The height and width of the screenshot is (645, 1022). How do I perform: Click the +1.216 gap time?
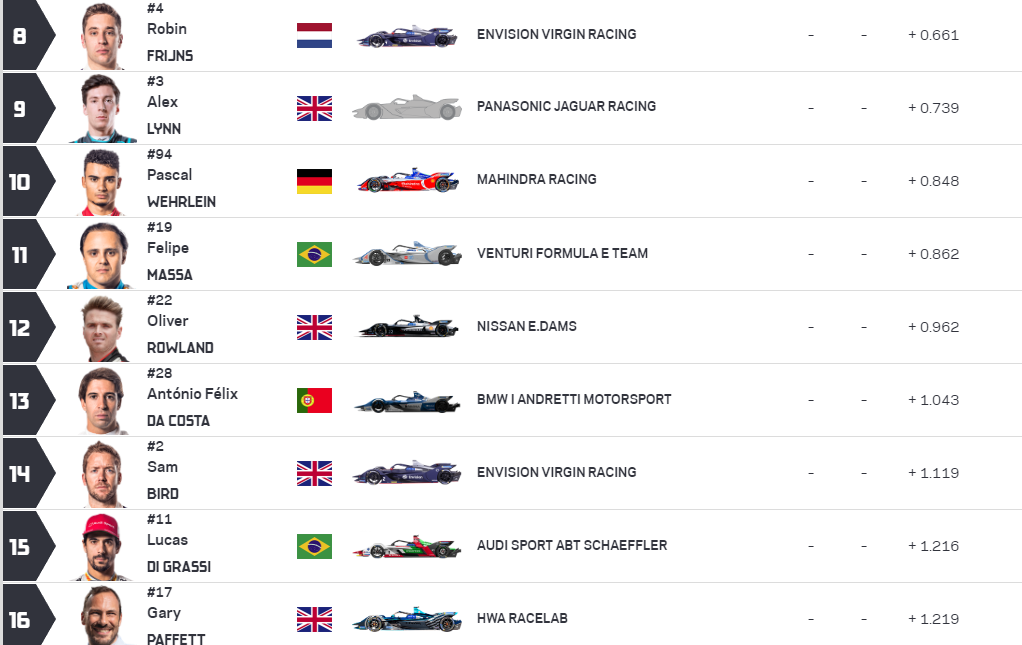pos(933,546)
